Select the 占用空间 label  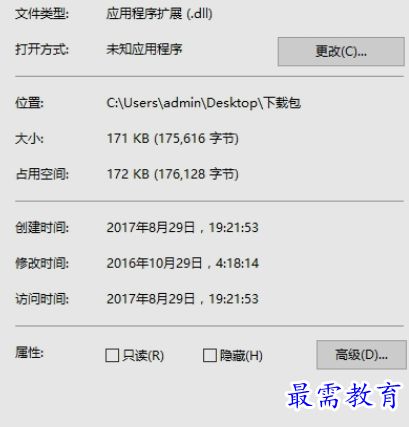[x=42, y=174]
